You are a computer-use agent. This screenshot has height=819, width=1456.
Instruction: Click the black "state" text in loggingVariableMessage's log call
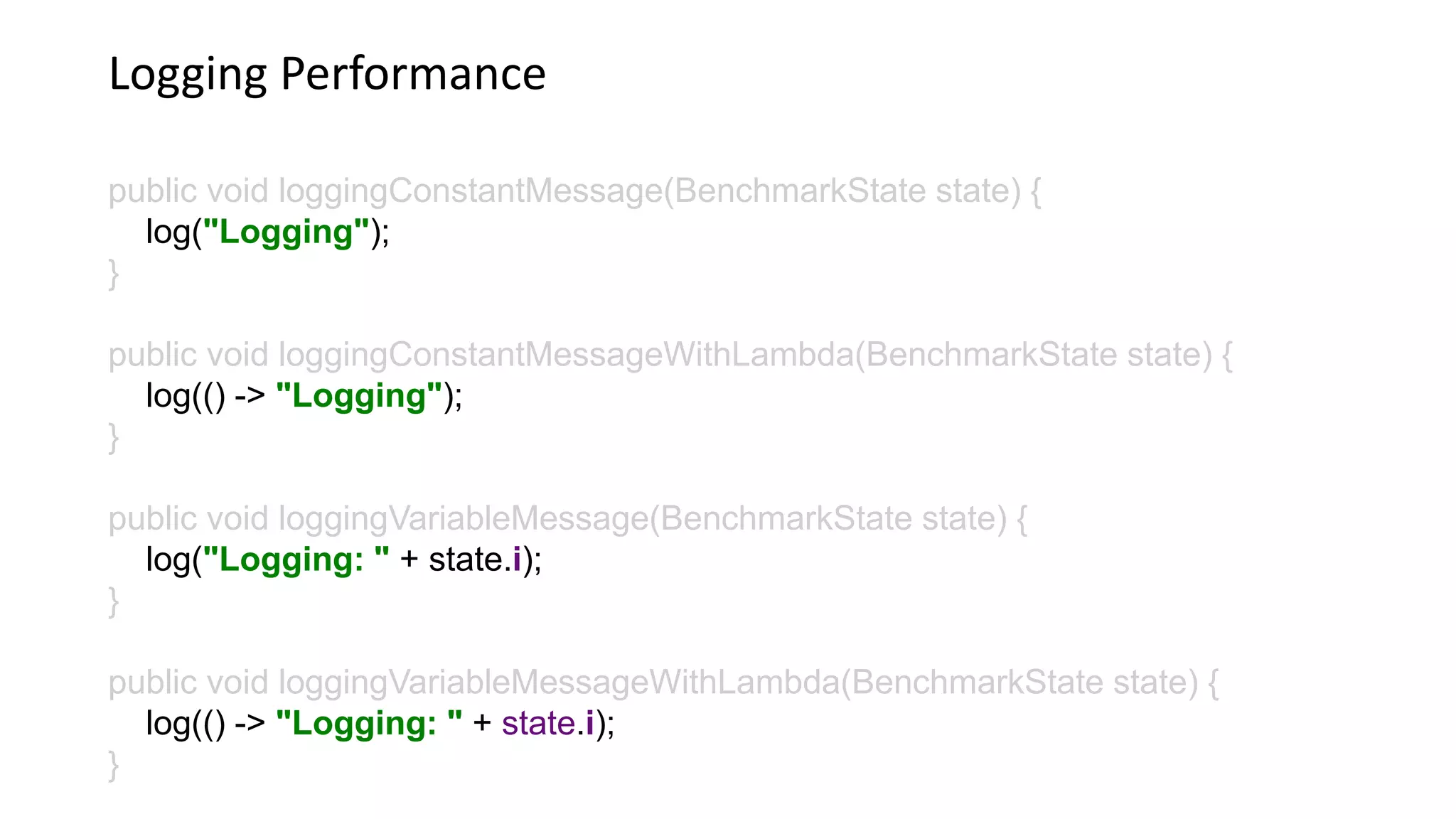[466, 560]
